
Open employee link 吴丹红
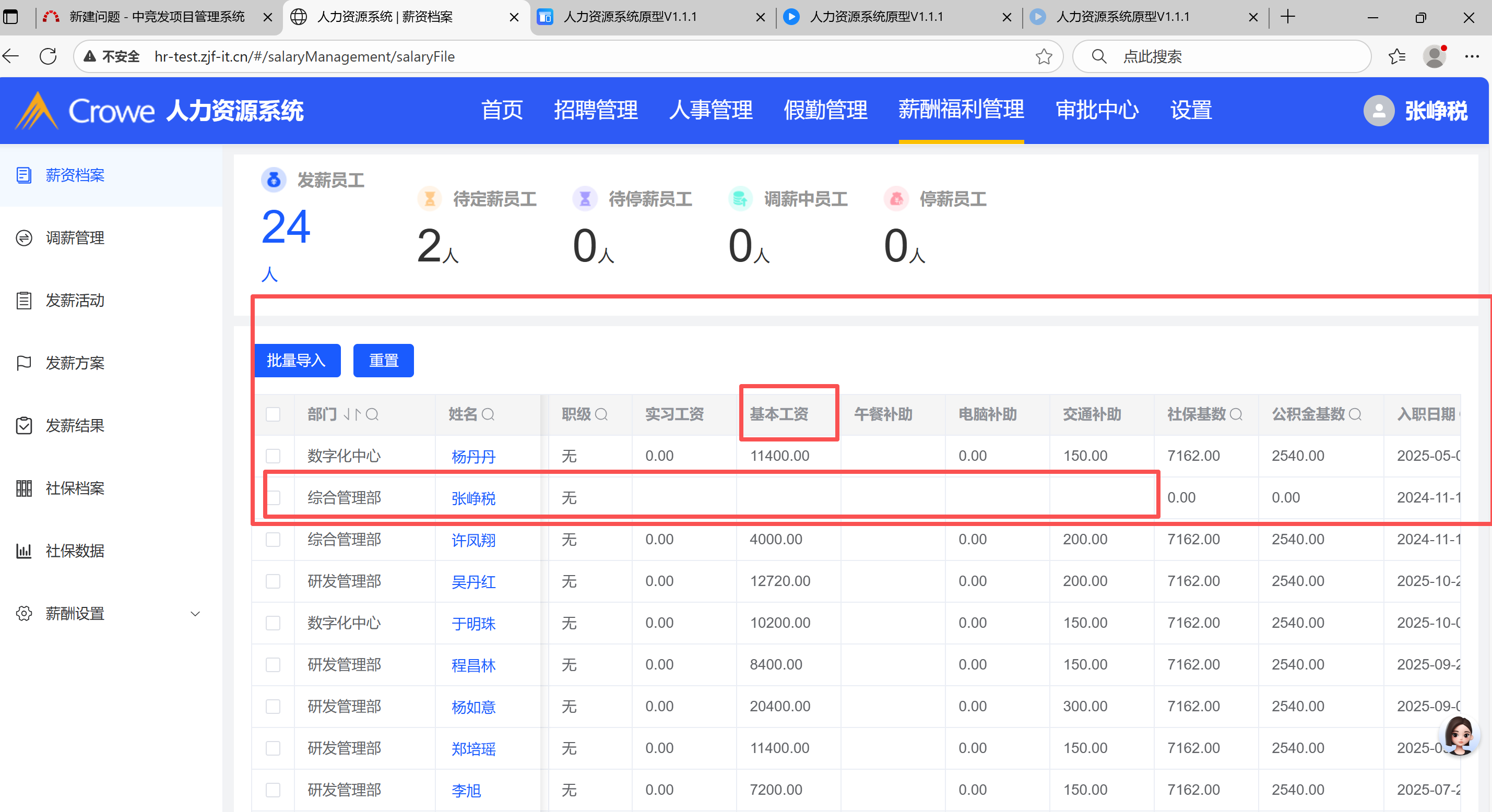coord(473,581)
